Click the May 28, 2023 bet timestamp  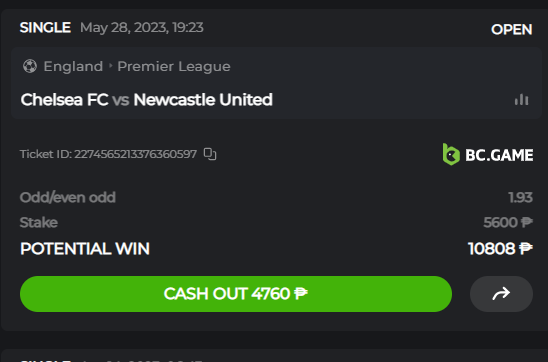142,28
